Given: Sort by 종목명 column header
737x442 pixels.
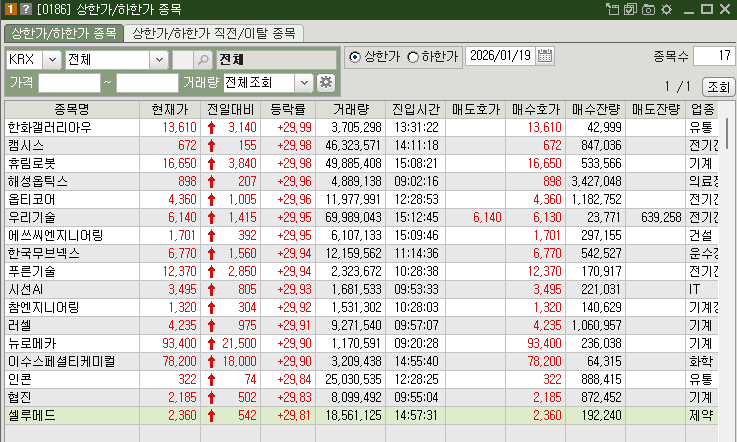Looking at the screenshot, I should [72, 110].
